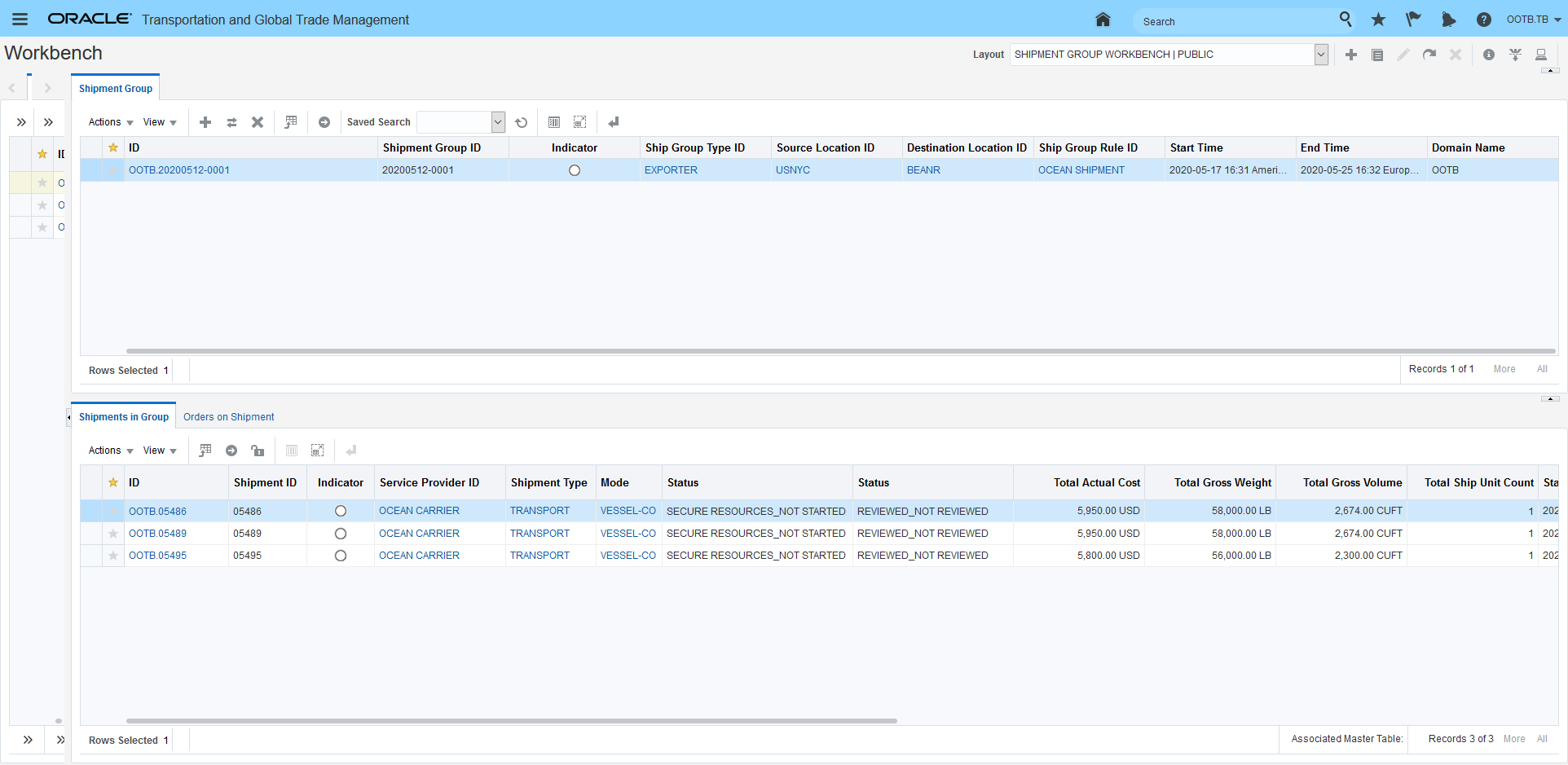Click the hamburger navigation menu icon
Screen dimensions: 1568x765
click(20, 20)
